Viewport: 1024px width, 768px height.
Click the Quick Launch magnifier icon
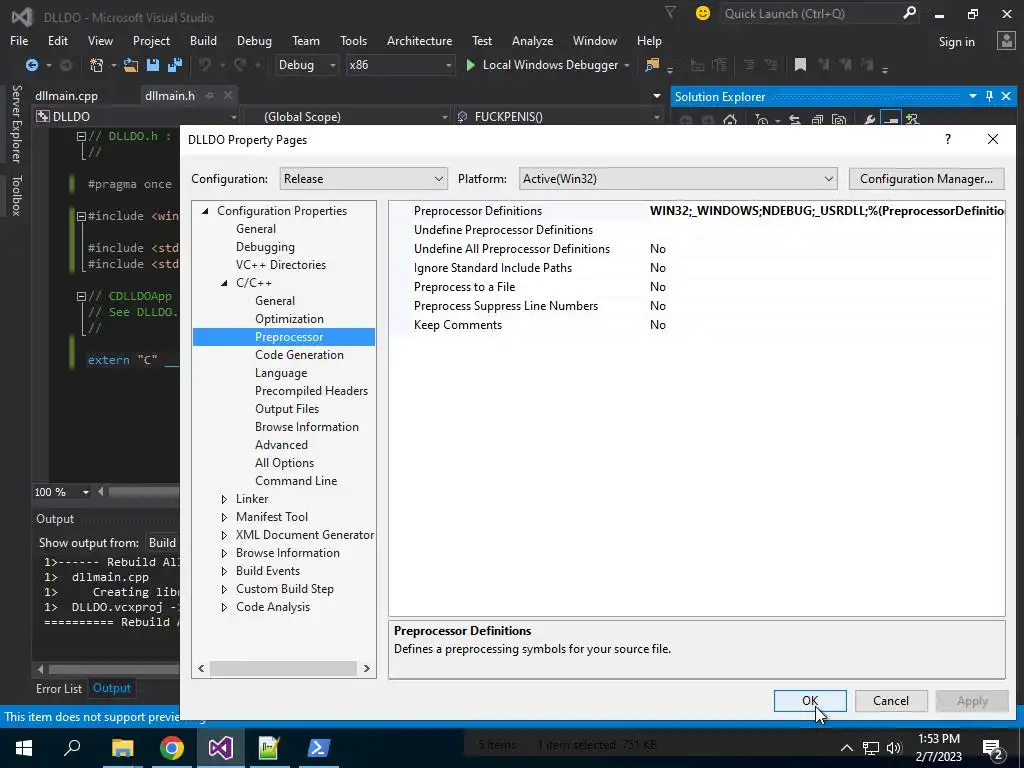[x=909, y=12]
